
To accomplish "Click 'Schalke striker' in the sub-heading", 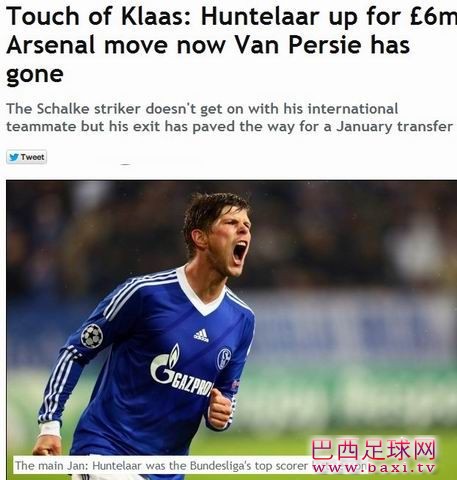I will 89,109.
